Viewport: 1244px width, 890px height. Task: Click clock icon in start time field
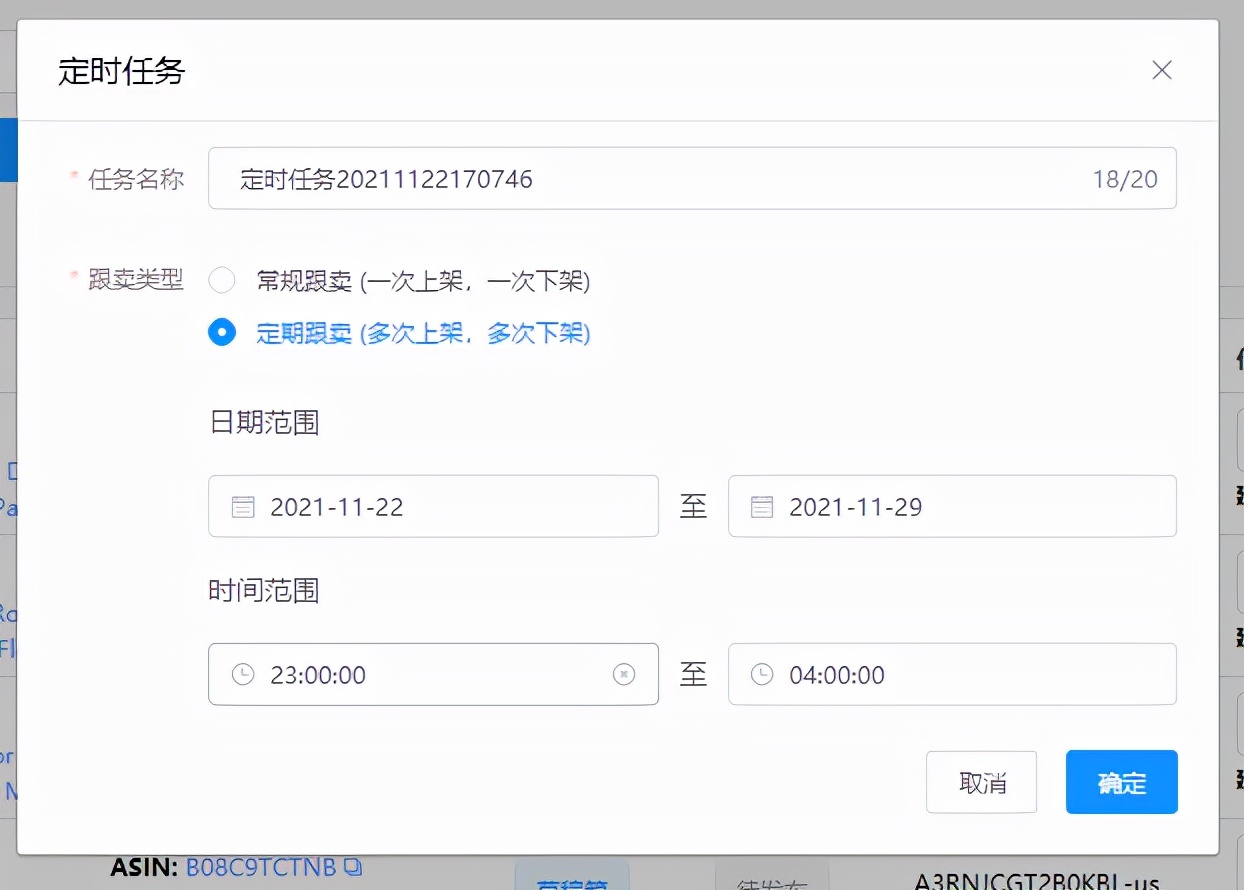tap(243, 674)
